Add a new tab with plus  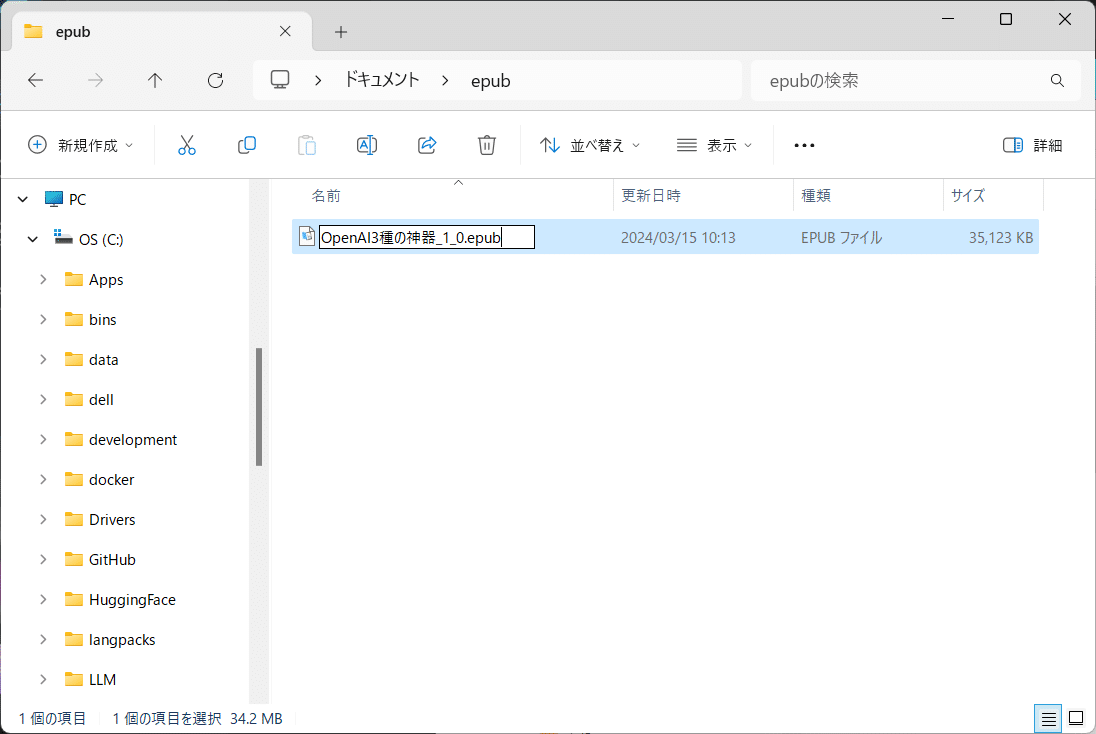pyautogui.click(x=341, y=32)
